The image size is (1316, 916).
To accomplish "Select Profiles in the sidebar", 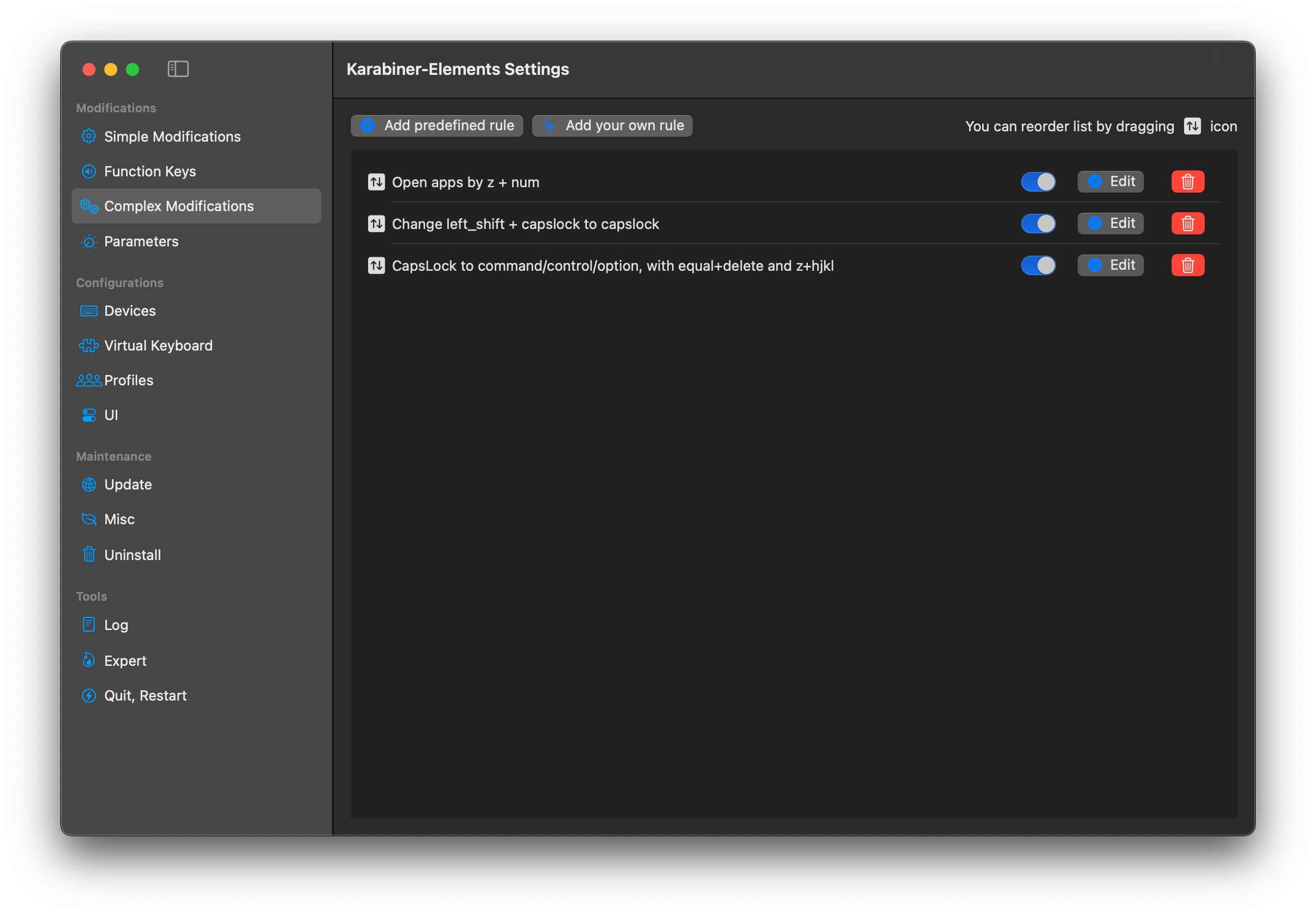I will click(x=128, y=380).
